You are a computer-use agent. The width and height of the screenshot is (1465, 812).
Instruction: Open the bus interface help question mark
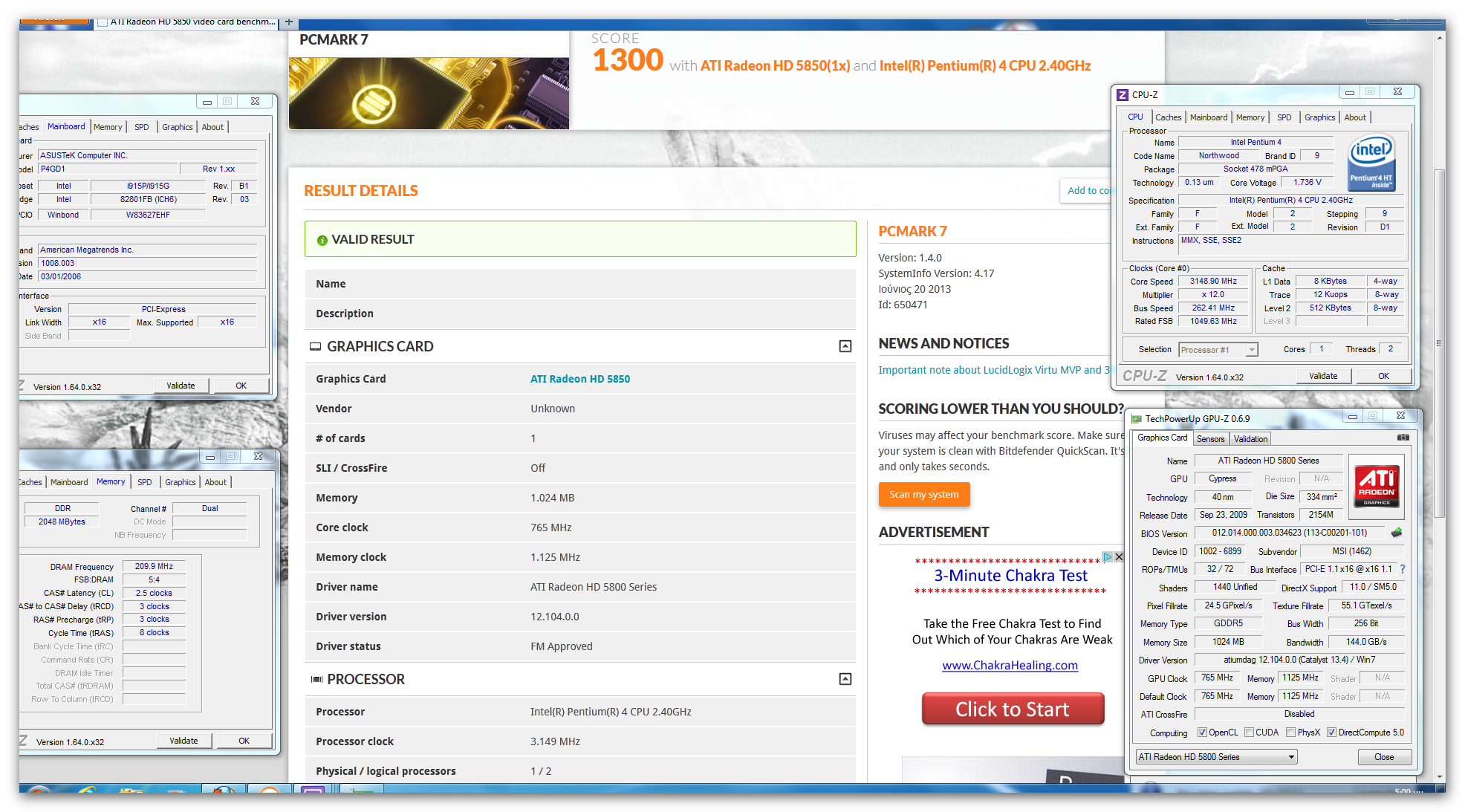pos(1403,569)
